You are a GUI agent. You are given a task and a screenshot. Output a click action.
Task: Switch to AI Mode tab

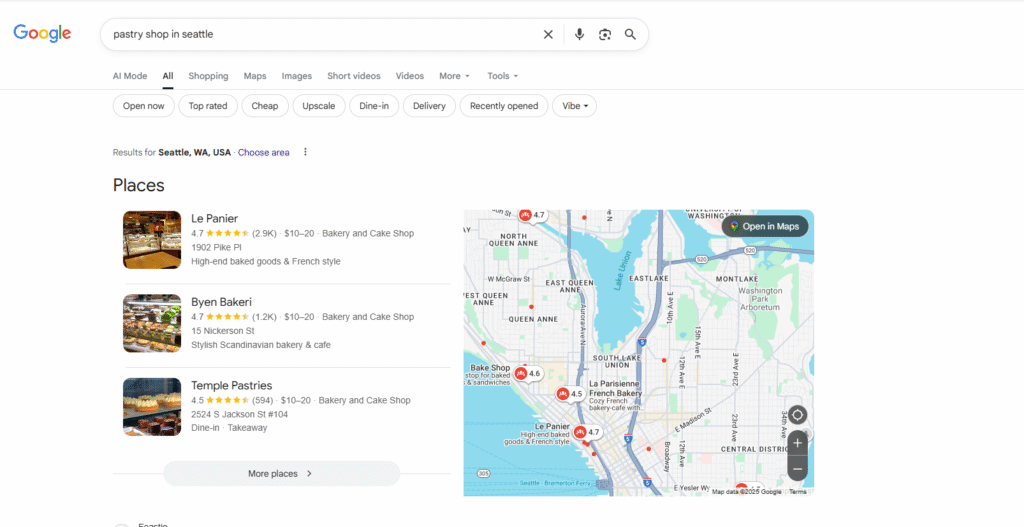(x=130, y=76)
